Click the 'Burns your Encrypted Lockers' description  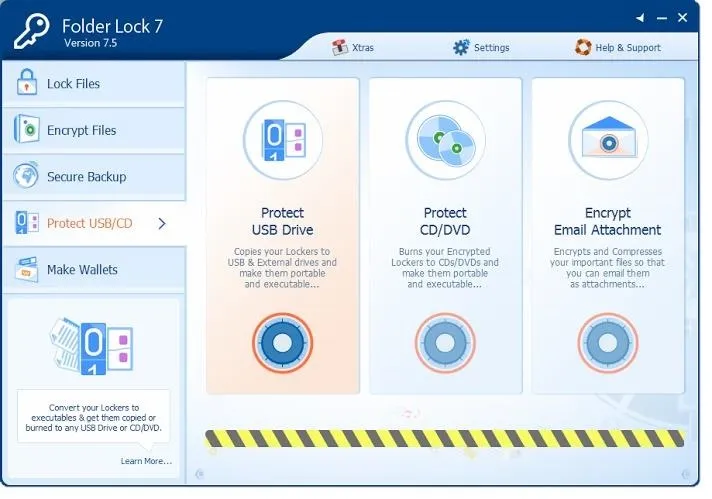click(x=445, y=268)
